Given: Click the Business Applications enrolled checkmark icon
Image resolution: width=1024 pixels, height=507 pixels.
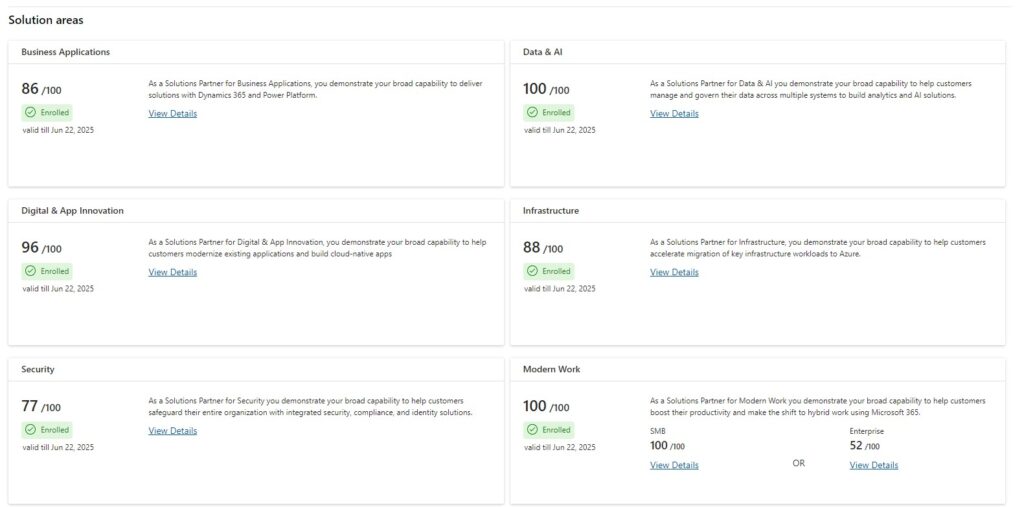Looking at the screenshot, I should click(30, 112).
